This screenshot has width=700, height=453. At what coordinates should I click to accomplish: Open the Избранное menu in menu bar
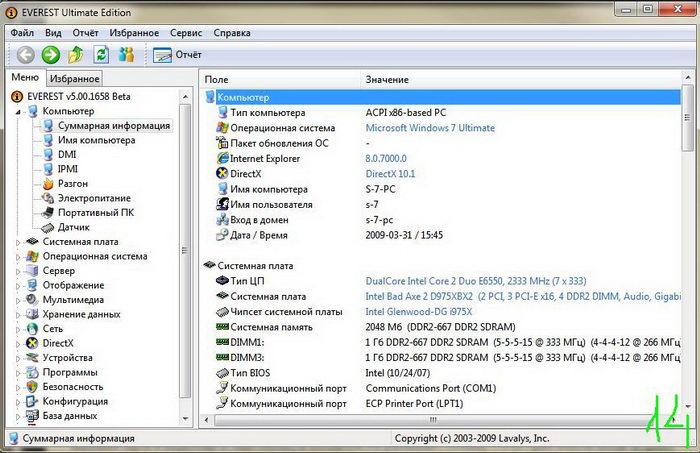click(x=134, y=33)
